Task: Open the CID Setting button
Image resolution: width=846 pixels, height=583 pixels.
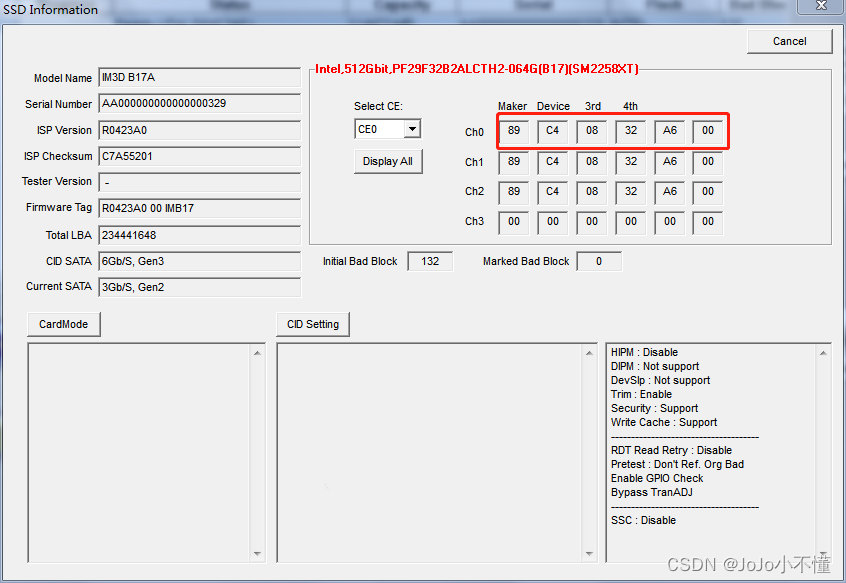Action: click(313, 324)
